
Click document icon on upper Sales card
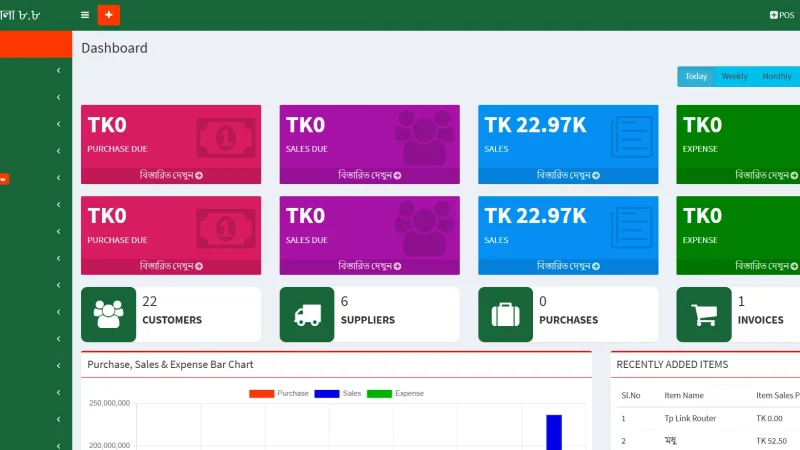(632, 137)
